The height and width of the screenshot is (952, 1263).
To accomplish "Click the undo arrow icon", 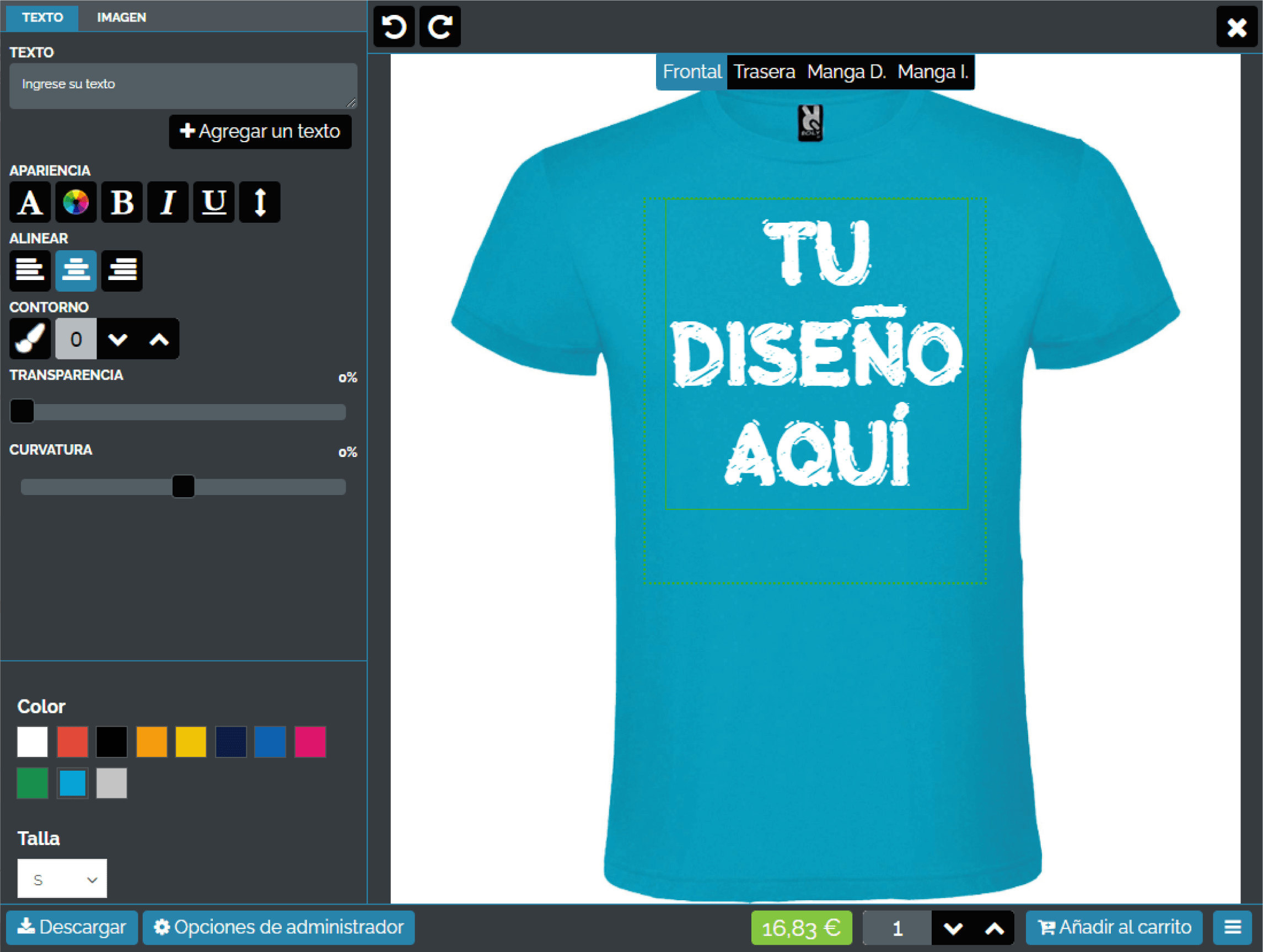I will point(394,27).
